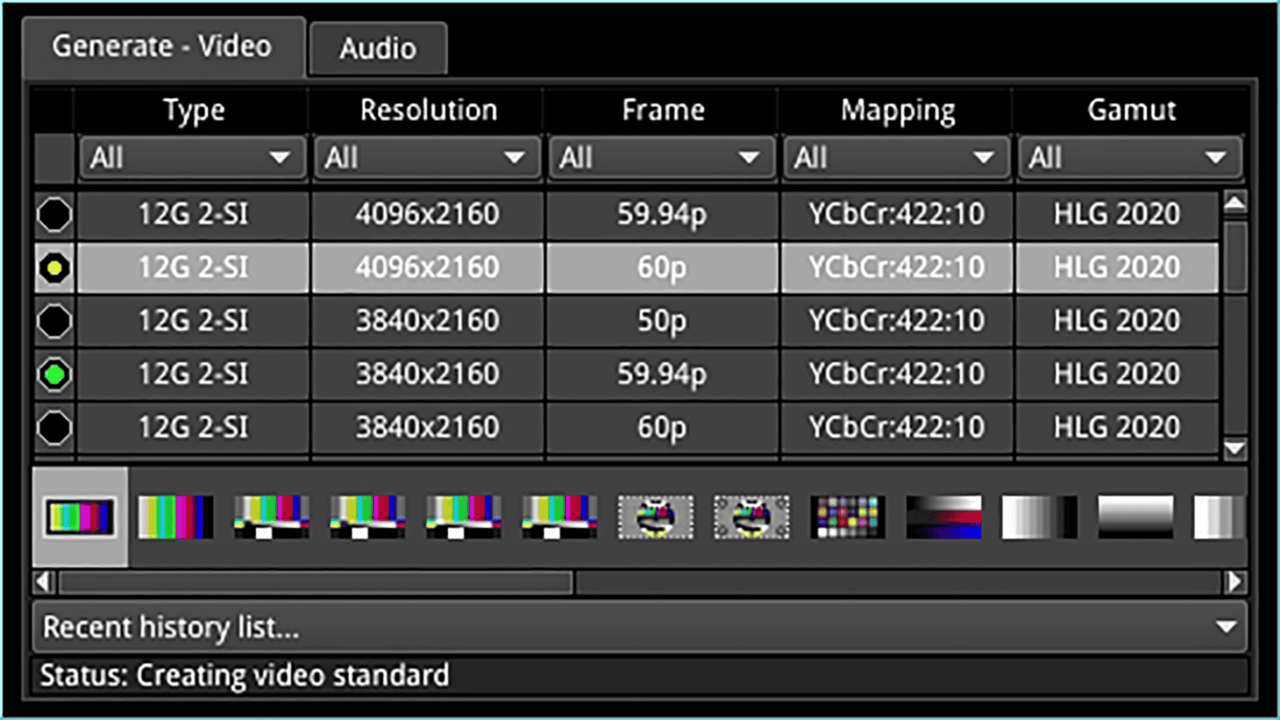This screenshot has width=1280, height=720.
Task: Click the down arrow of the standards list scrollbar
Action: coord(1235,450)
